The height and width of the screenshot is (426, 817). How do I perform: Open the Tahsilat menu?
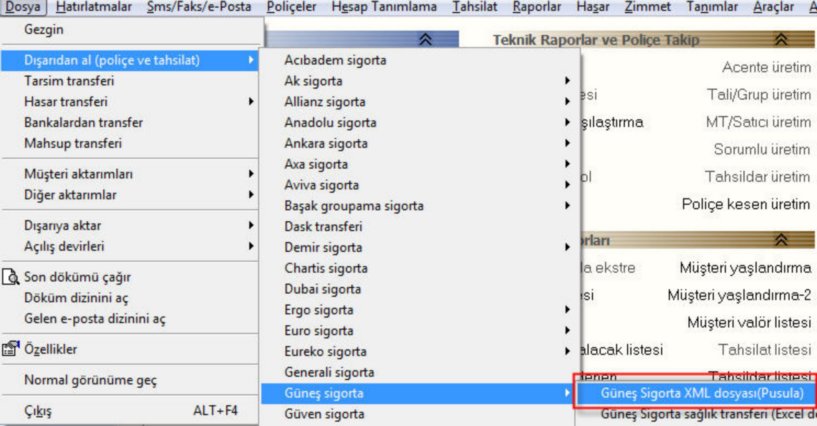click(473, 8)
